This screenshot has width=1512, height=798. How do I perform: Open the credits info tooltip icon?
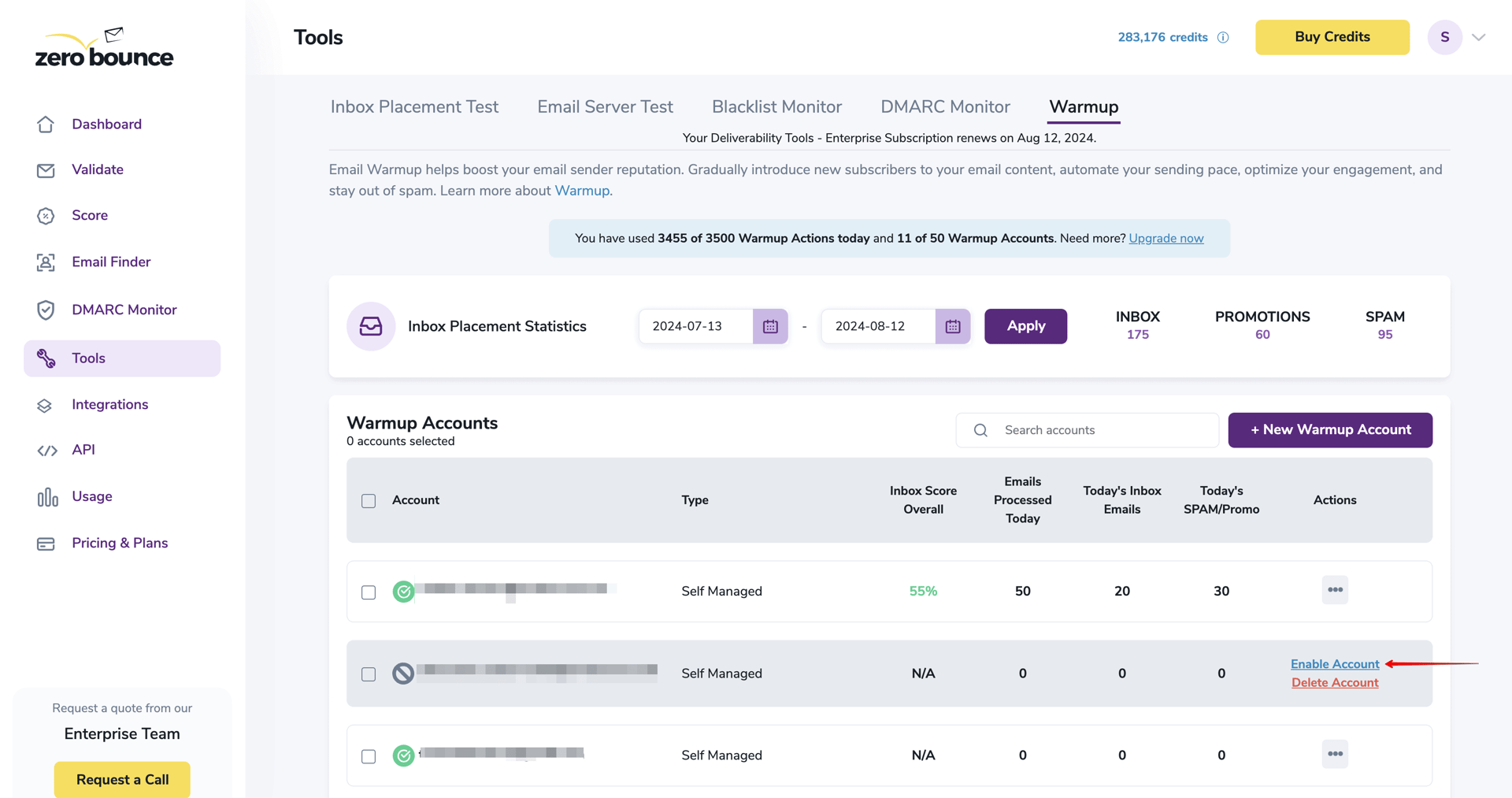click(1223, 37)
